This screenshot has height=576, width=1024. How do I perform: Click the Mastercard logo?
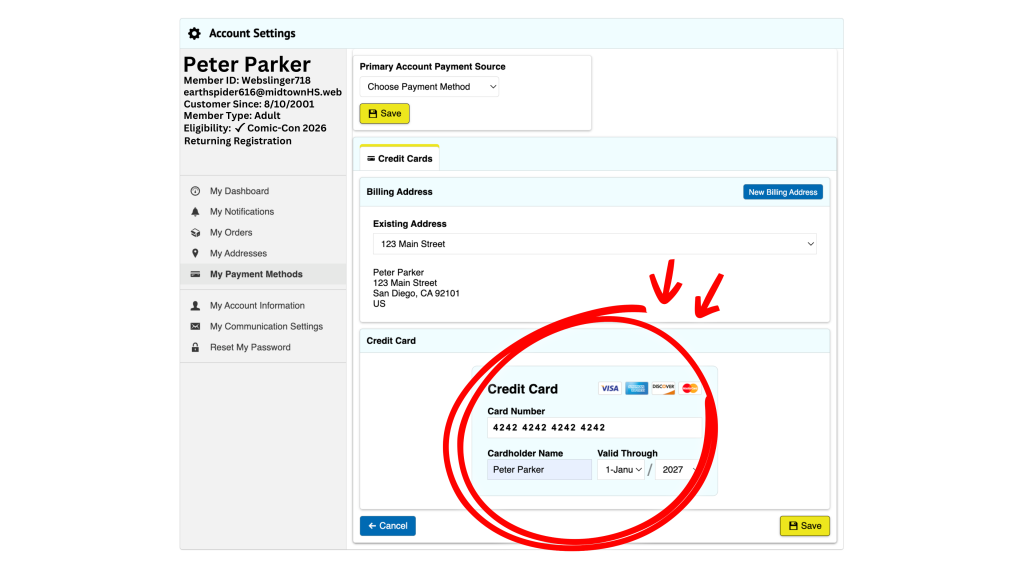pos(690,388)
